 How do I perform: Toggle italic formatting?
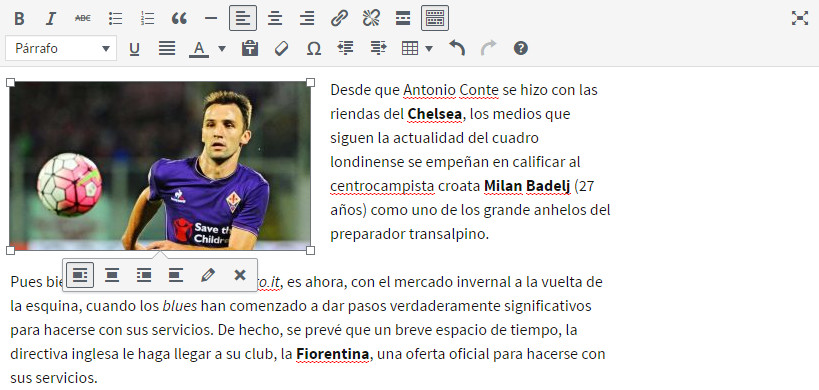(51, 19)
